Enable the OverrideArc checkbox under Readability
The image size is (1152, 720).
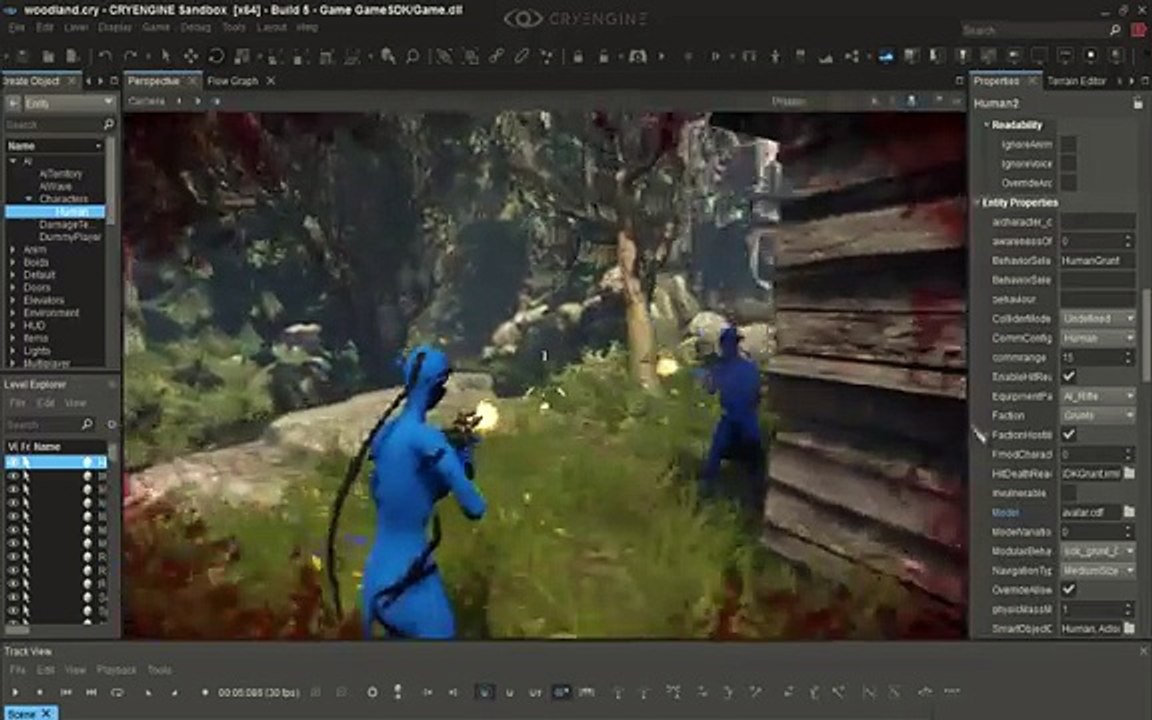pos(1069,182)
